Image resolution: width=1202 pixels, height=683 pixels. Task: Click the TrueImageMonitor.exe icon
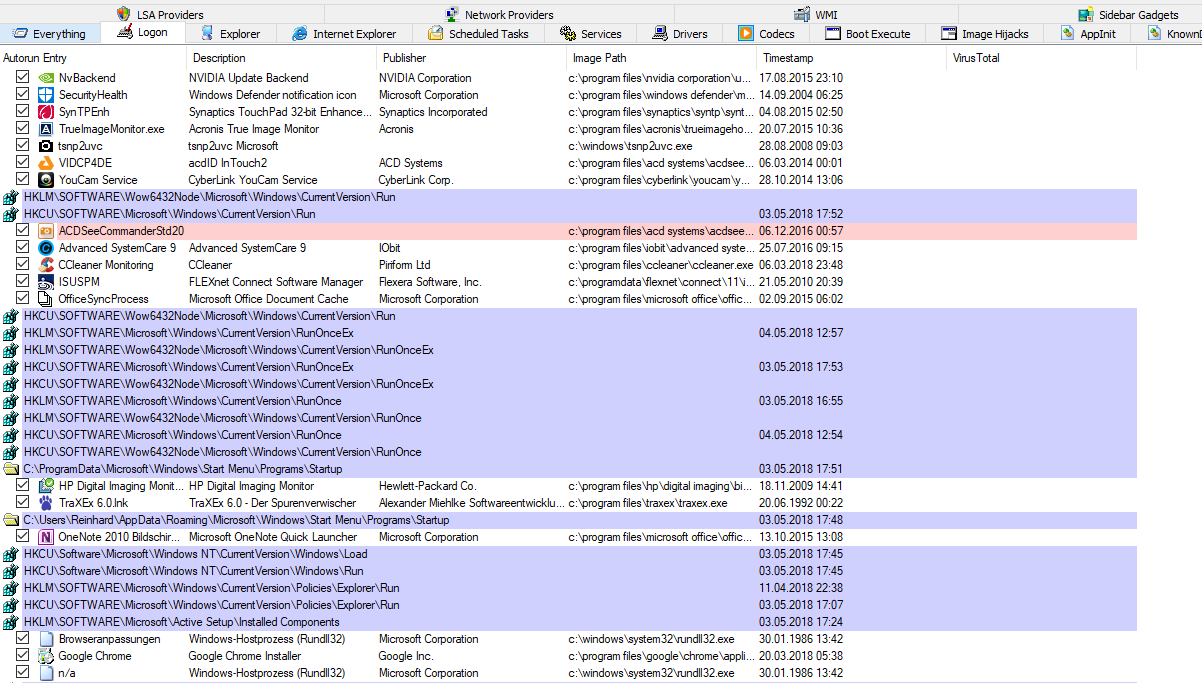[x=46, y=129]
